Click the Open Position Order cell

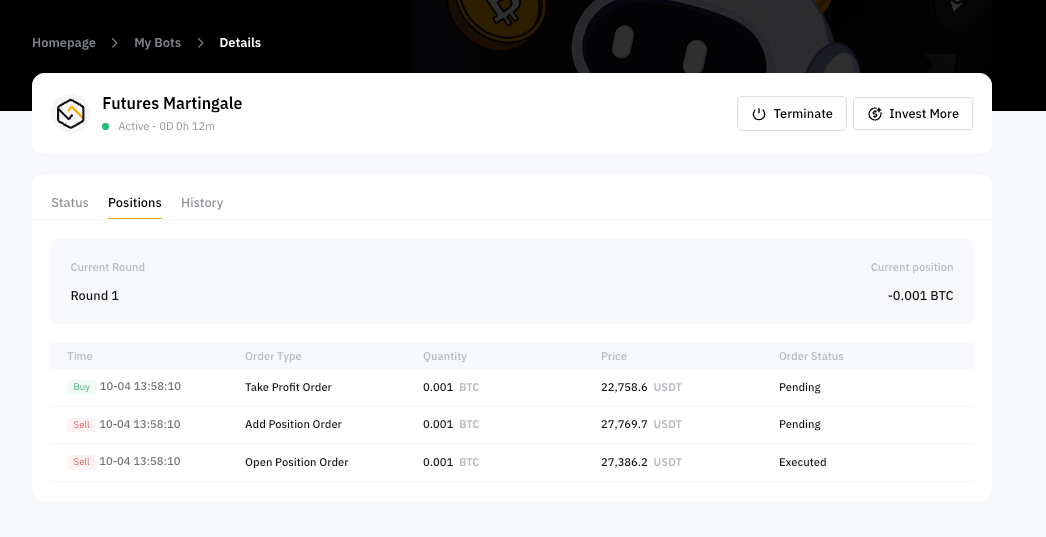(x=297, y=462)
